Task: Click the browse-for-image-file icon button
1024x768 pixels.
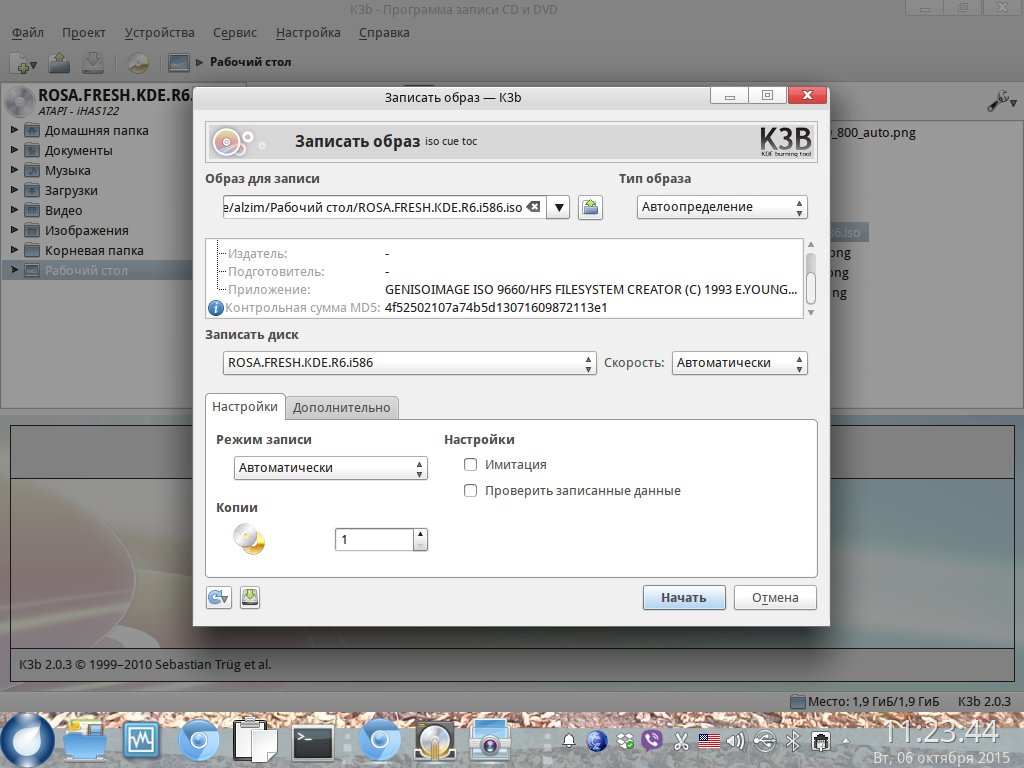Action: (x=590, y=208)
